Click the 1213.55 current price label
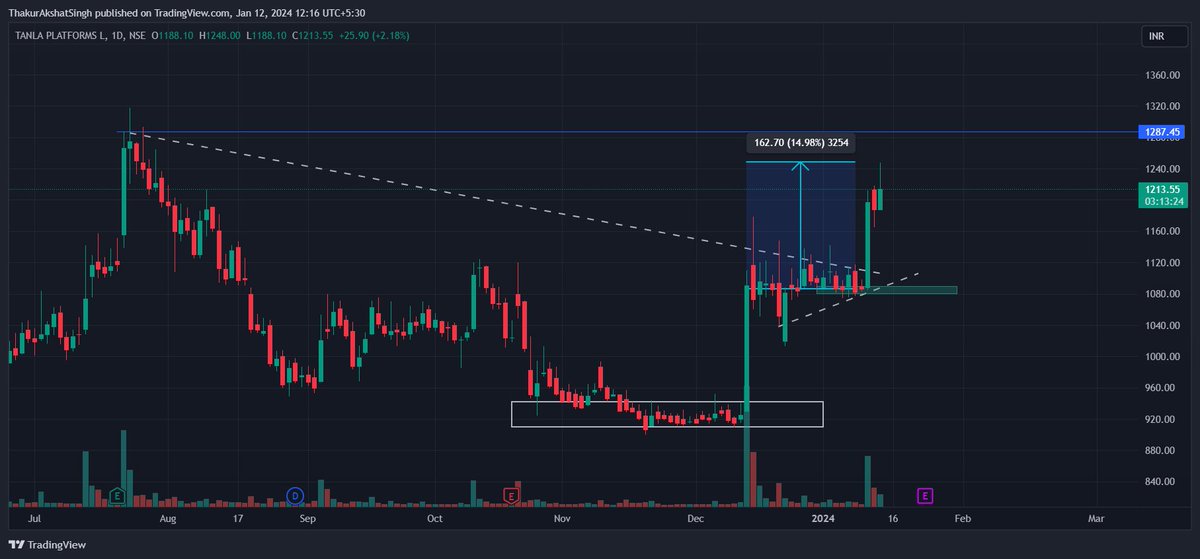This screenshot has height=559, width=1200. coord(1163,189)
